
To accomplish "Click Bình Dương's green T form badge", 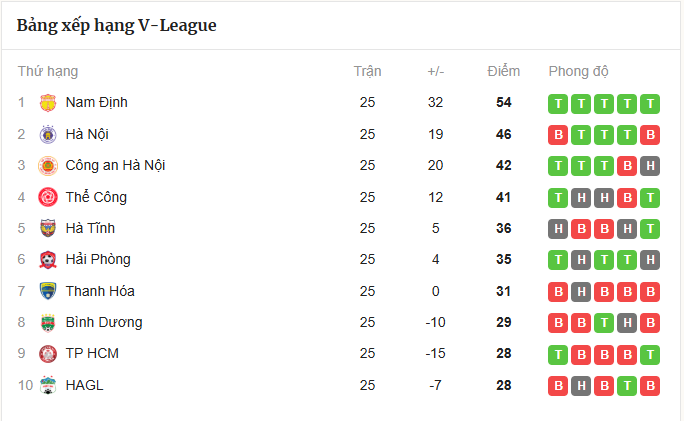I will [x=604, y=323].
